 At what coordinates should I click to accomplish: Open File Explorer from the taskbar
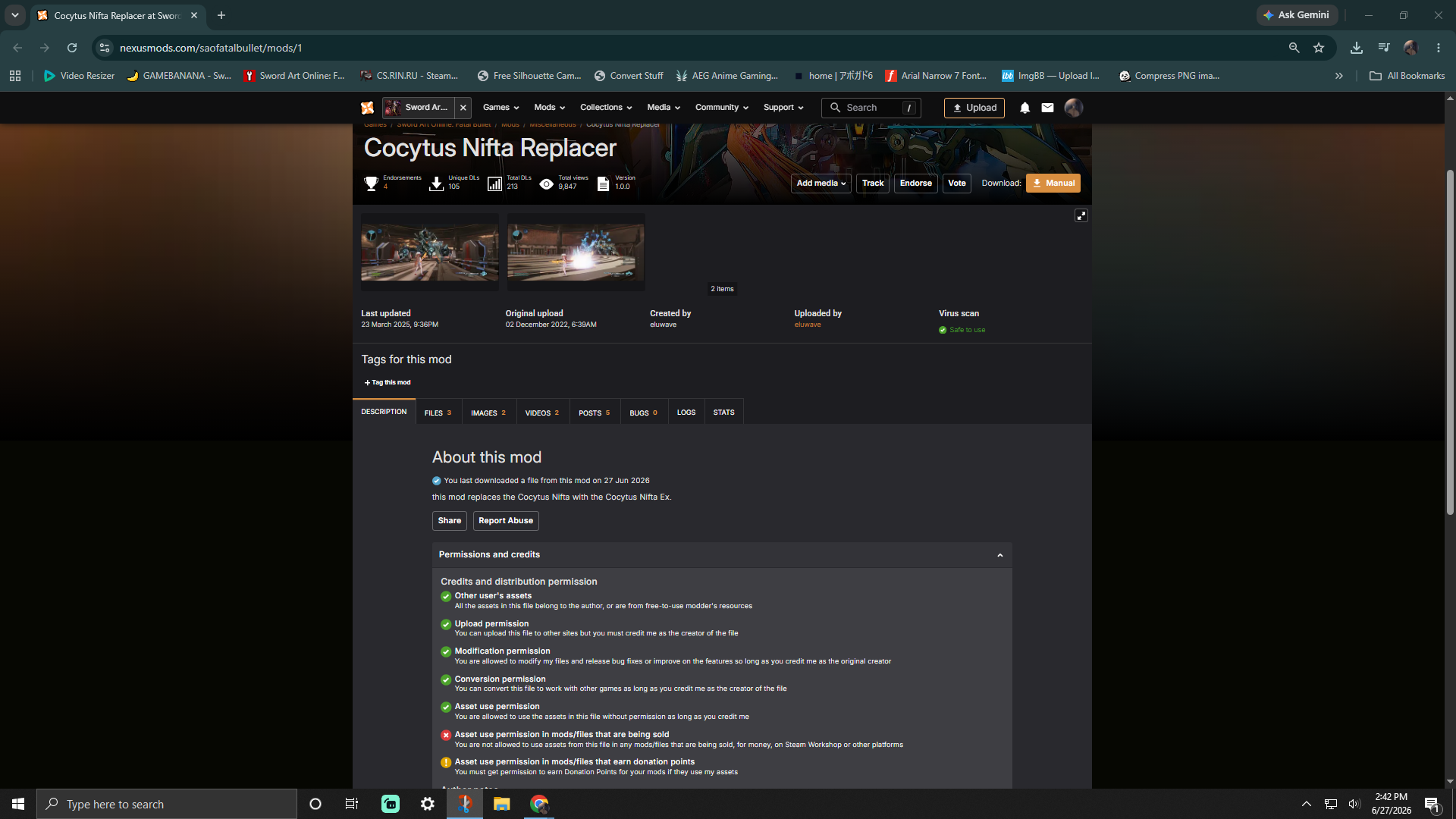tap(502, 804)
